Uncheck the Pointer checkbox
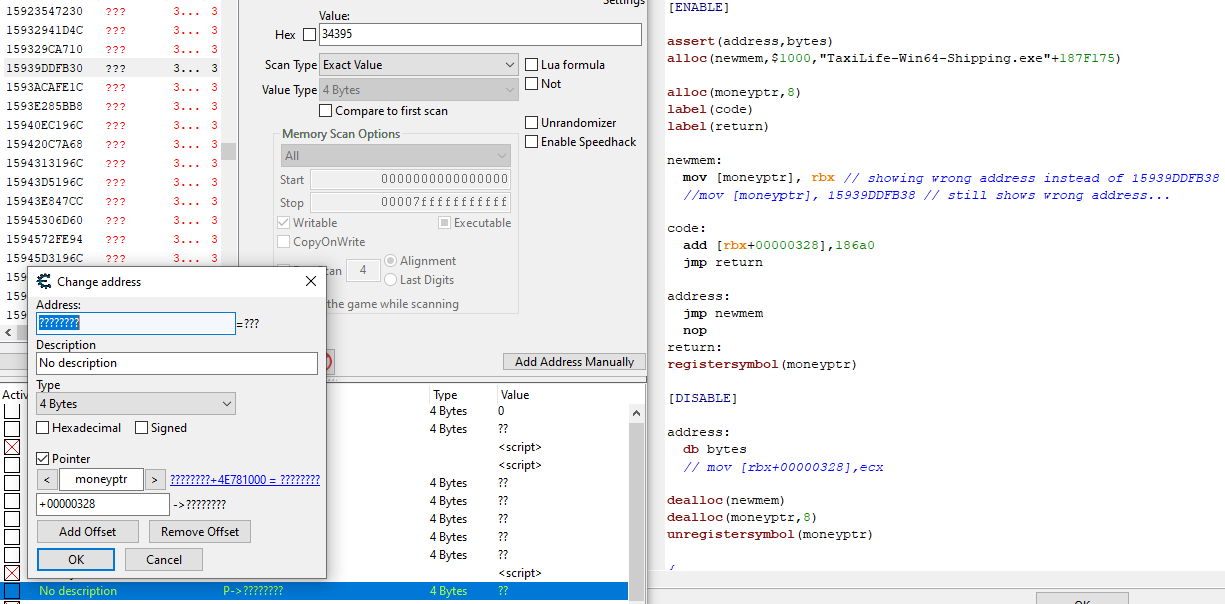Viewport: 1225px width, 604px height. click(x=43, y=459)
